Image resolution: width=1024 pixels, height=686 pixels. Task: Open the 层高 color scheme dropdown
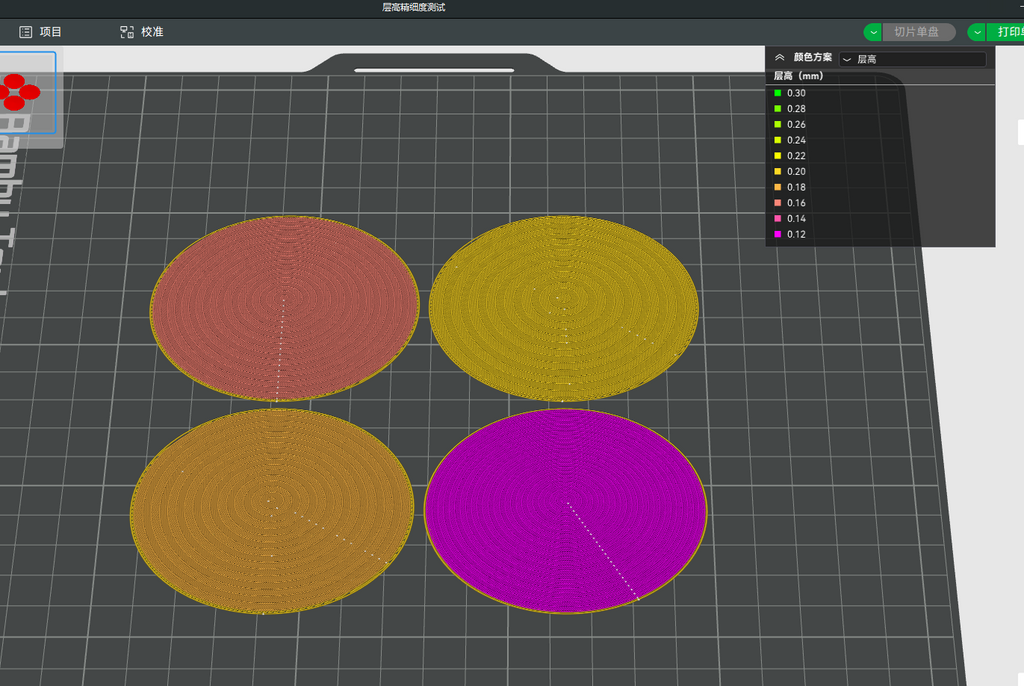click(x=912, y=59)
